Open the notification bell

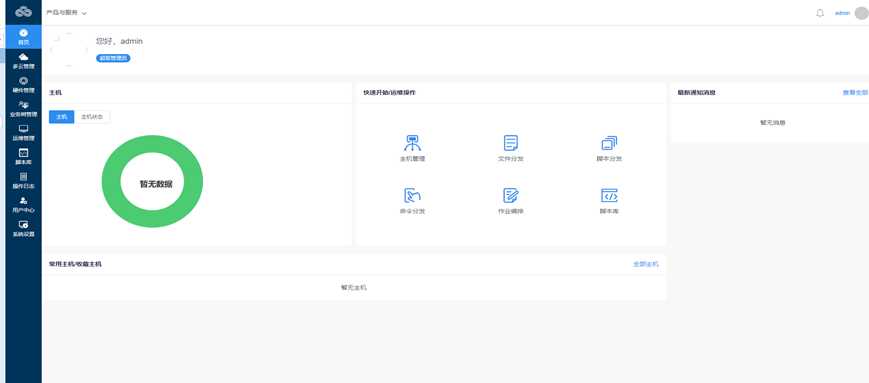click(820, 13)
